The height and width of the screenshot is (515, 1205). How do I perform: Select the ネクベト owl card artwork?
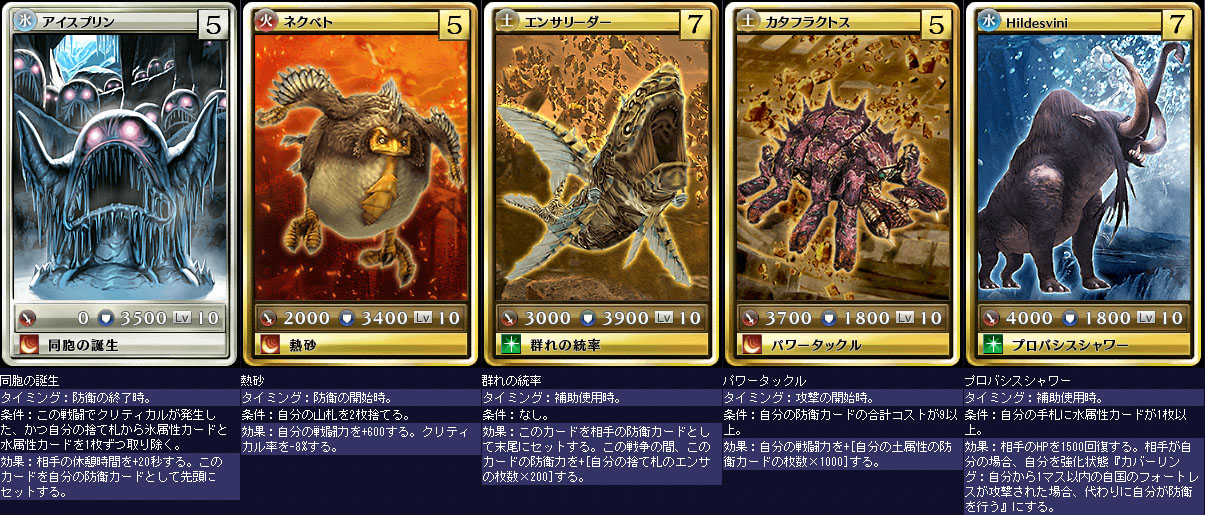[x=360, y=168]
